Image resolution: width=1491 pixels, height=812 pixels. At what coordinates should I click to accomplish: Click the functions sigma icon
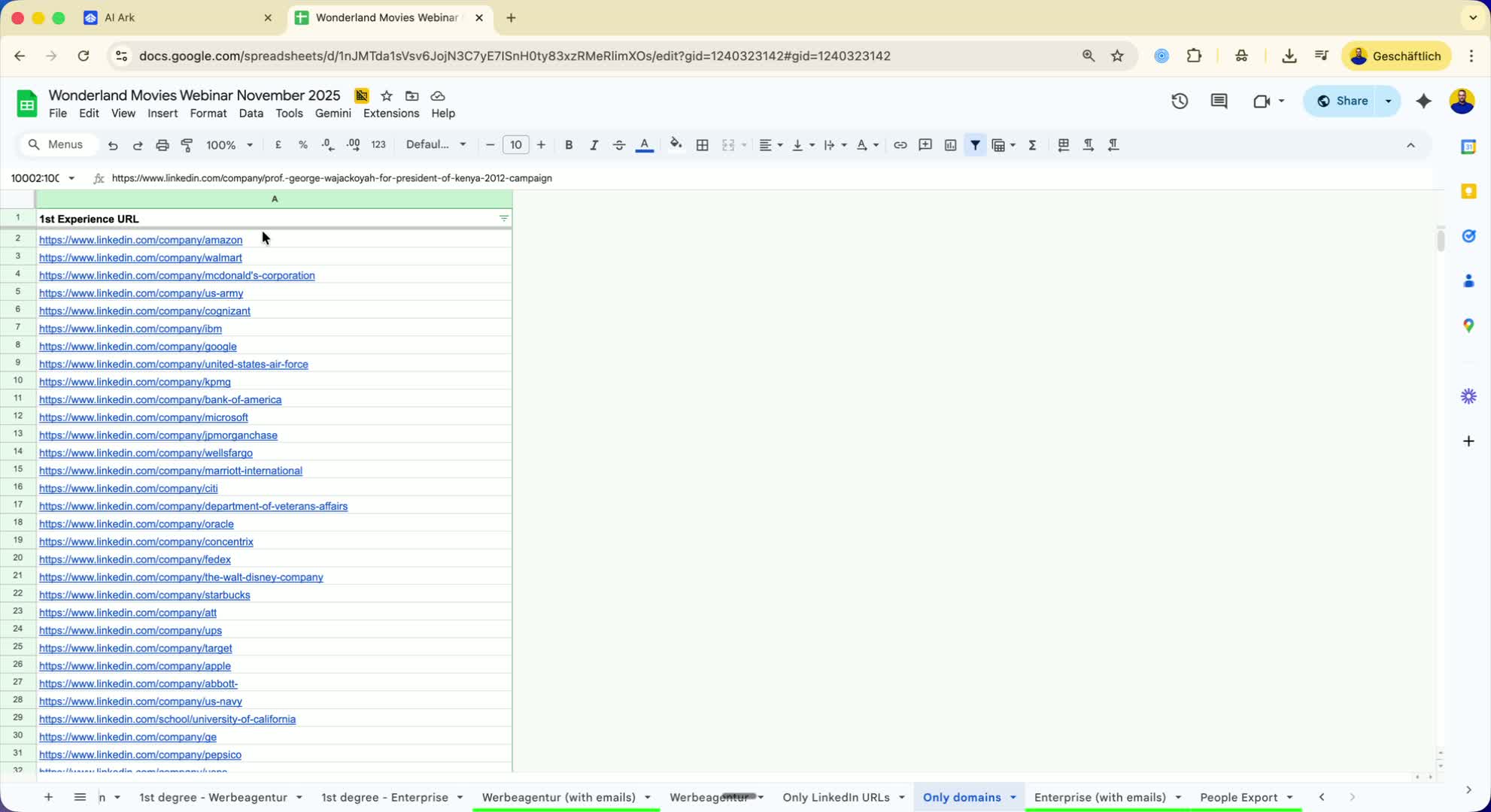pyautogui.click(x=1032, y=145)
